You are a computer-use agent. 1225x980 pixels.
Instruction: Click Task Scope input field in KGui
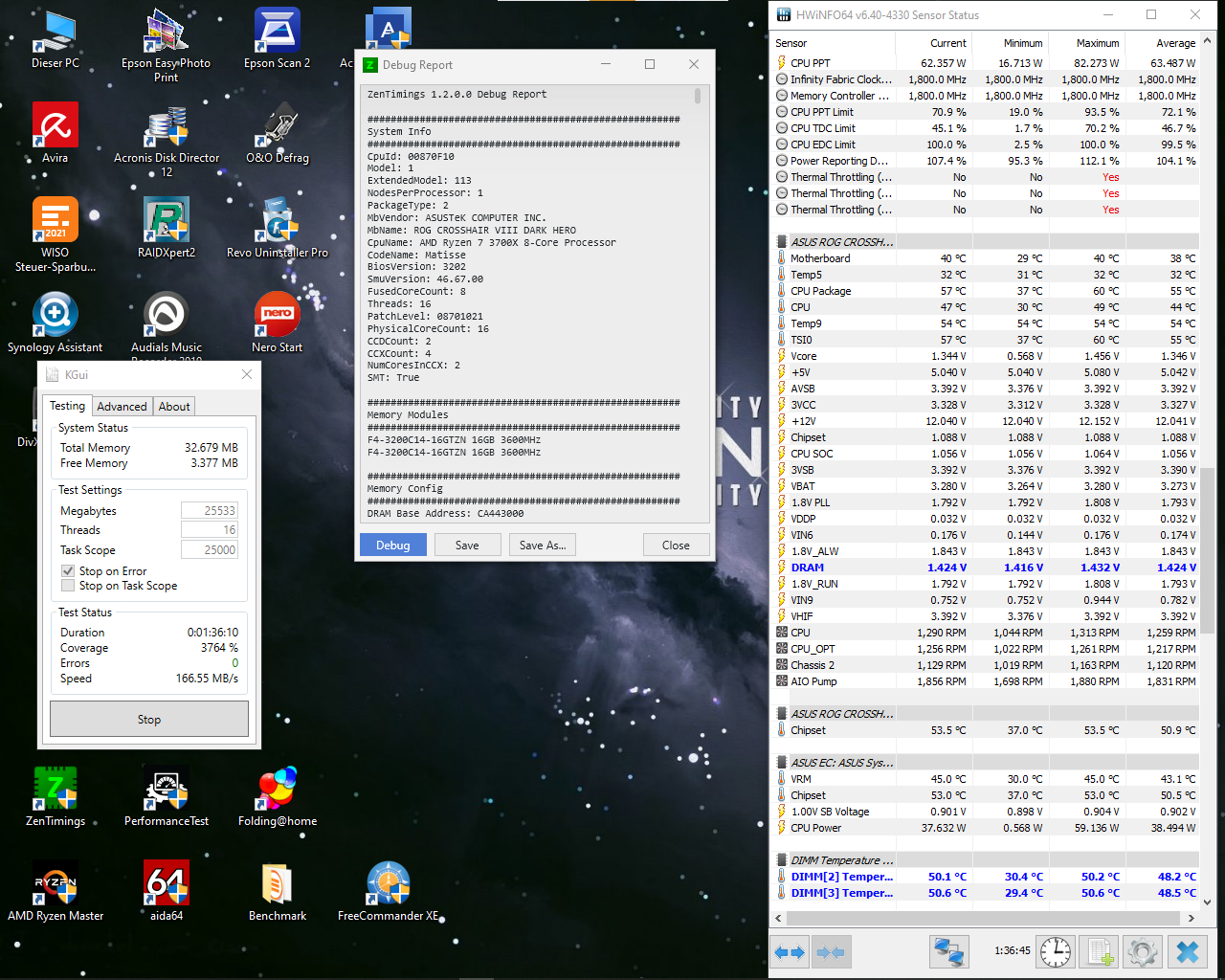click(209, 550)
